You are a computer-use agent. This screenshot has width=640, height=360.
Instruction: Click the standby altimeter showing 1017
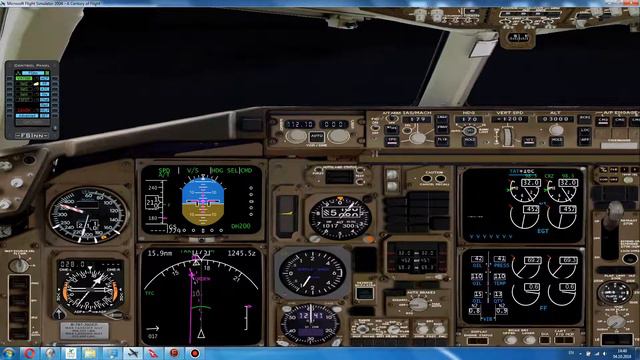(x=340, y=218)
